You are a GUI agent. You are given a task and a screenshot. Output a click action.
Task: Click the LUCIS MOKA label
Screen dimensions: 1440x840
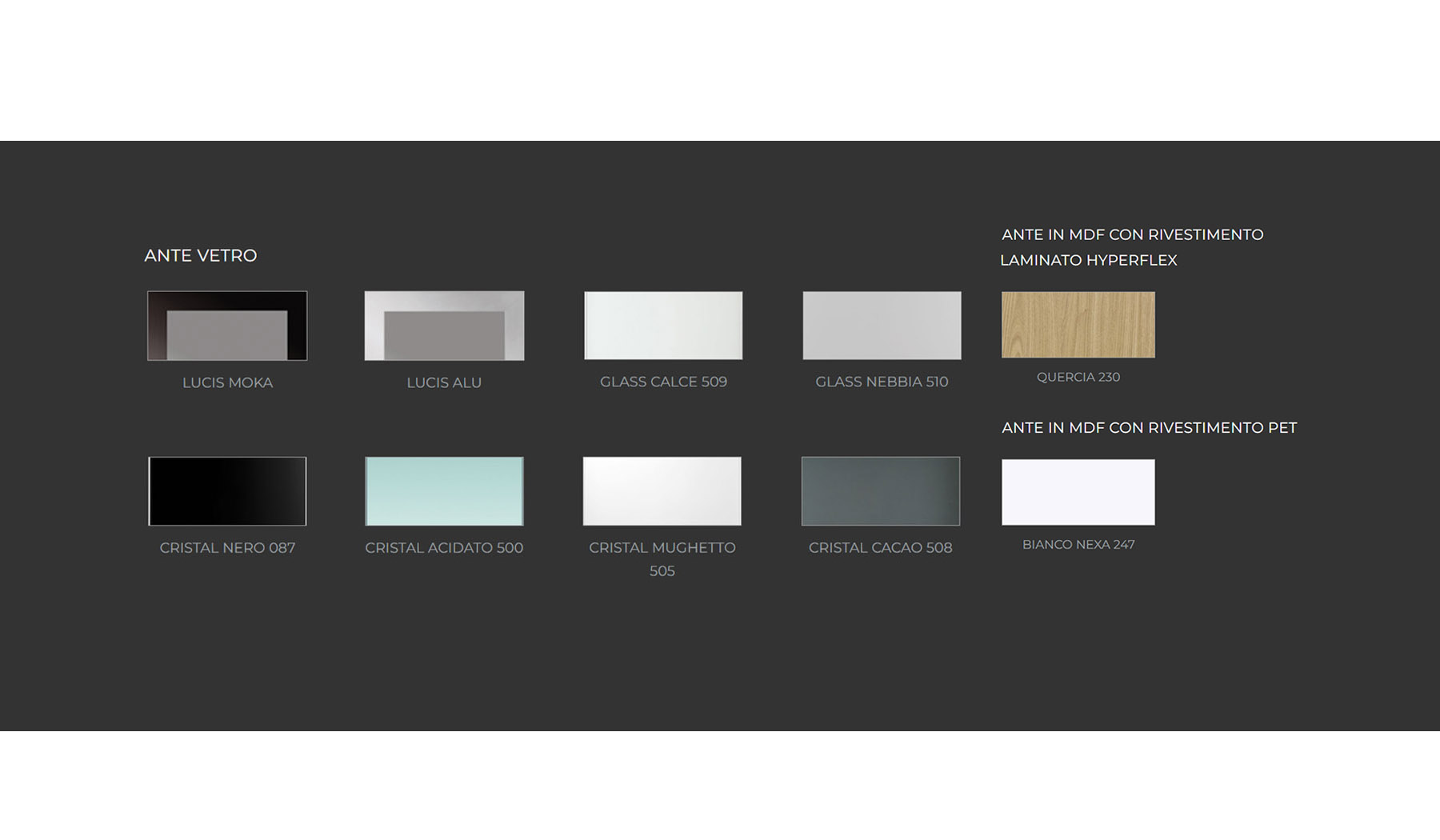(227, 382)
